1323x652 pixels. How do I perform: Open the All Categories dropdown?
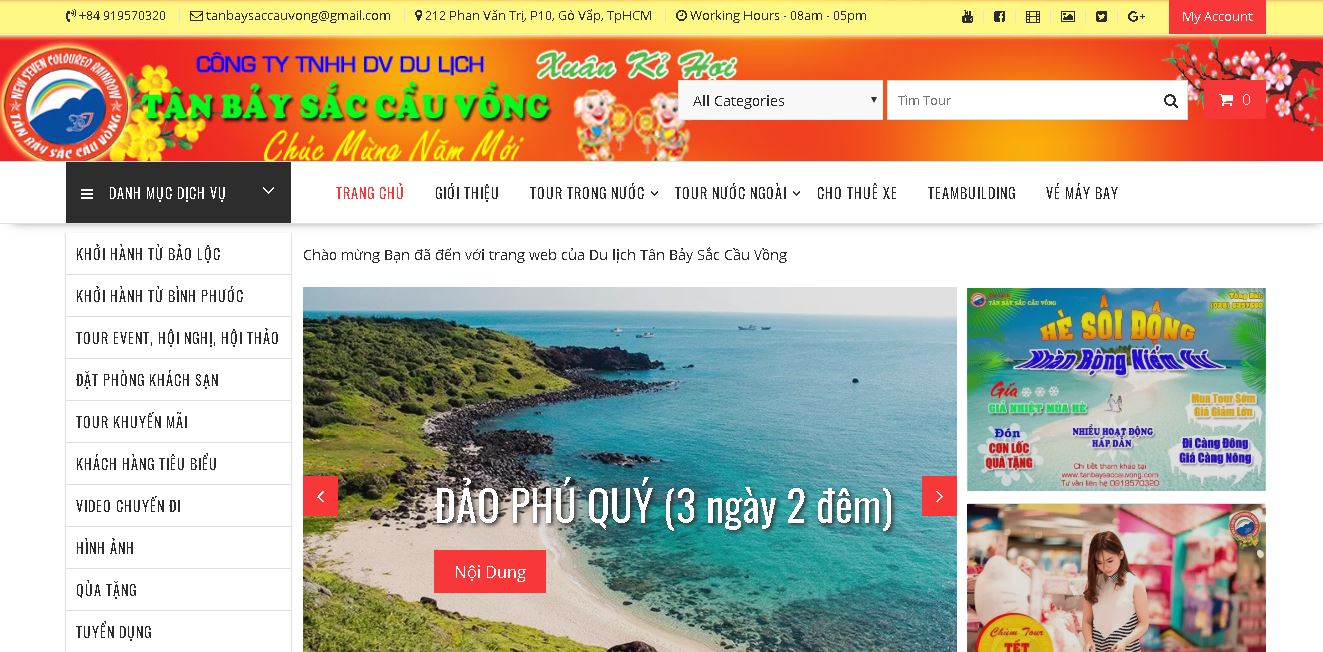(x=781, y=100)
